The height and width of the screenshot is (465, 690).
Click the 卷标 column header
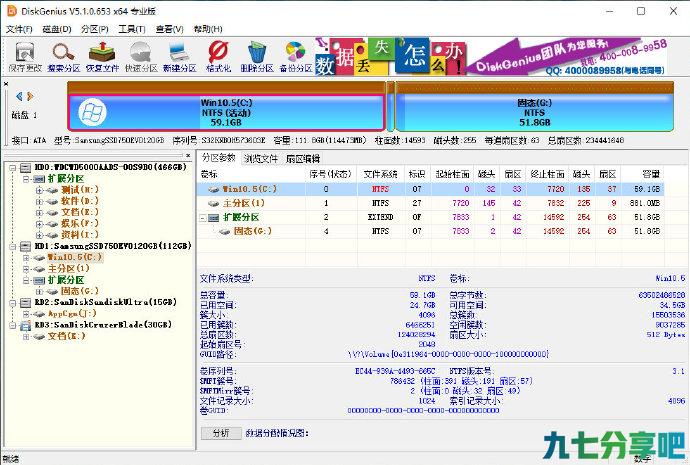coord(251,174)
